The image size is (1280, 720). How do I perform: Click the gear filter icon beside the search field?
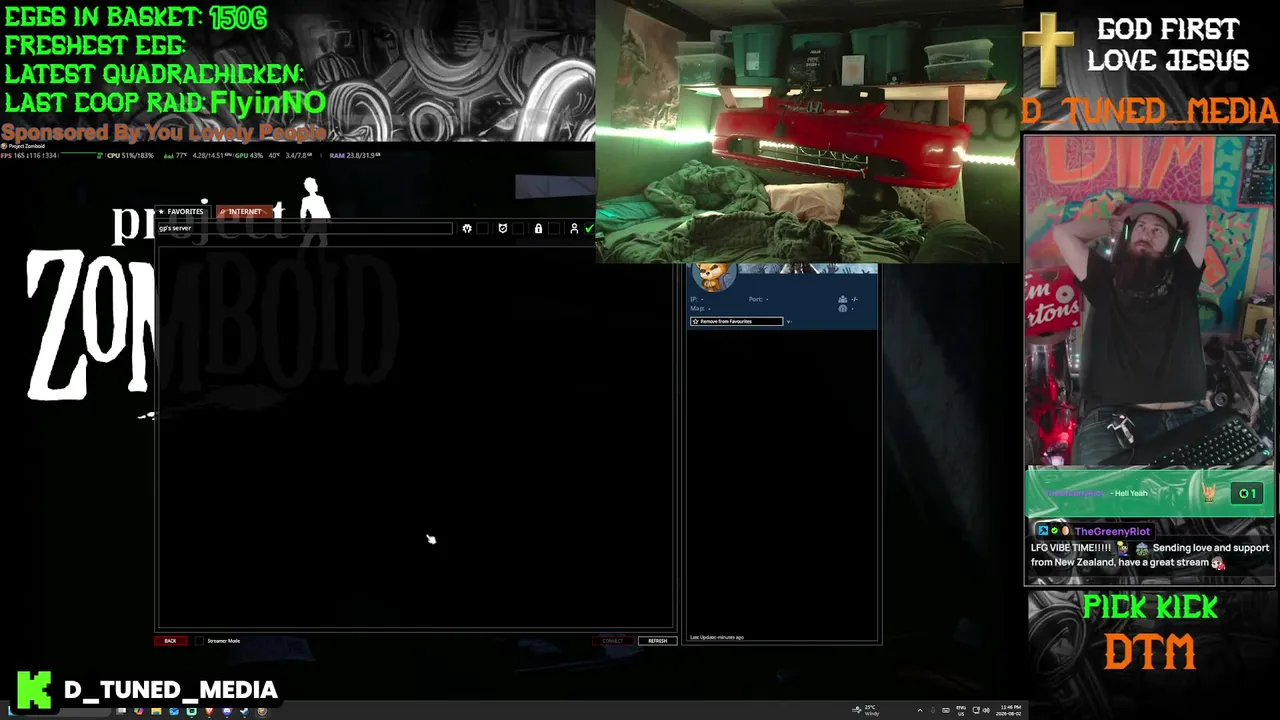pyautogui.click(x=467, y=229)
